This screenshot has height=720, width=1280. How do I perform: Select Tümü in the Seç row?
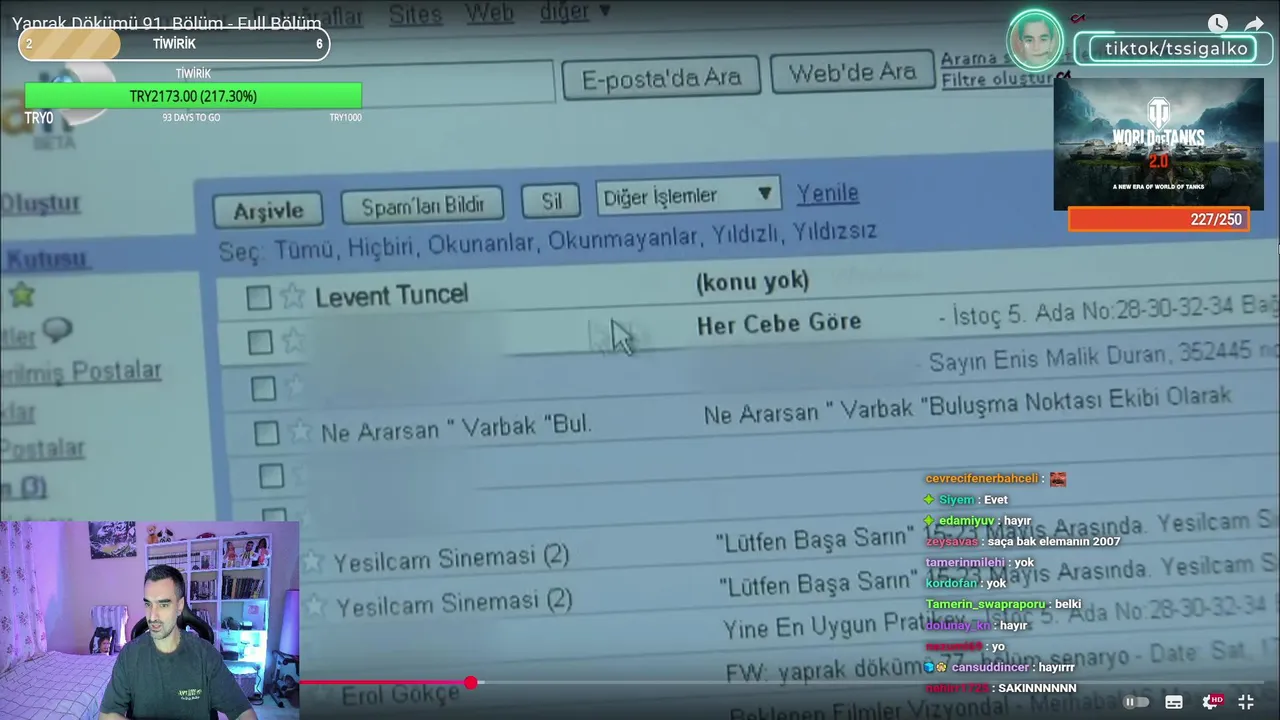point(304,249)
